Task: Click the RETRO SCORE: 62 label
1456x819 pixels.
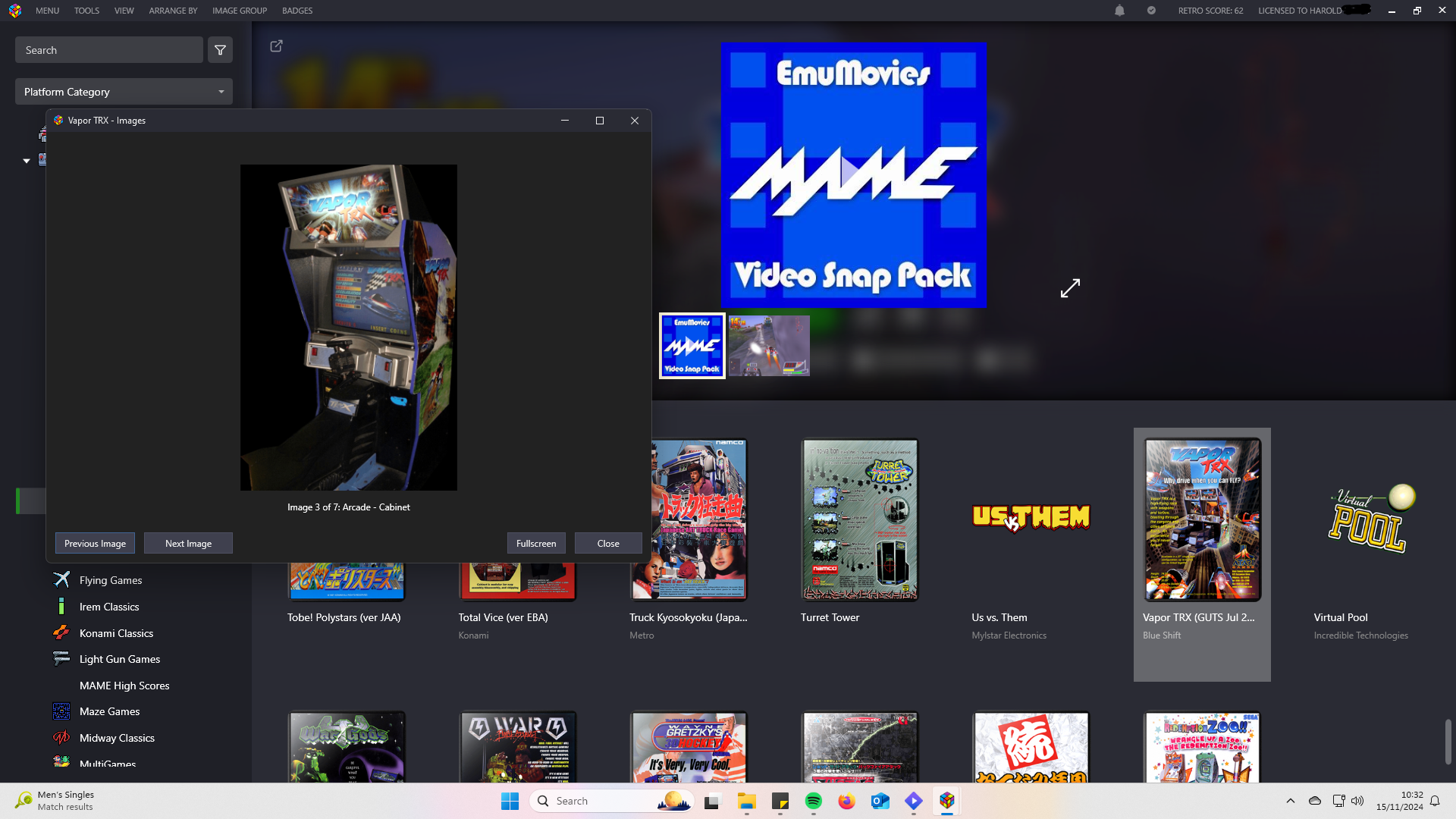Action: click(x=1210, y=11)
